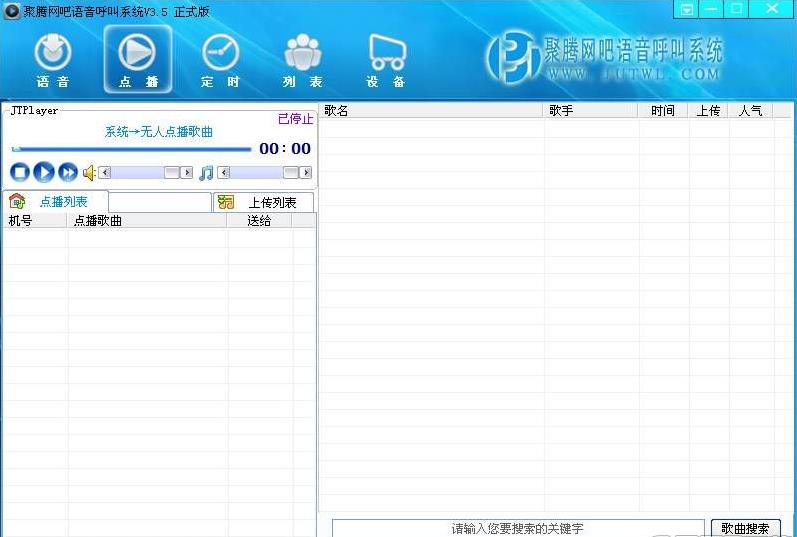Switch to the 点播列表 tab
This screenshot has height=537, width=797.
click(x=62, y=202)
